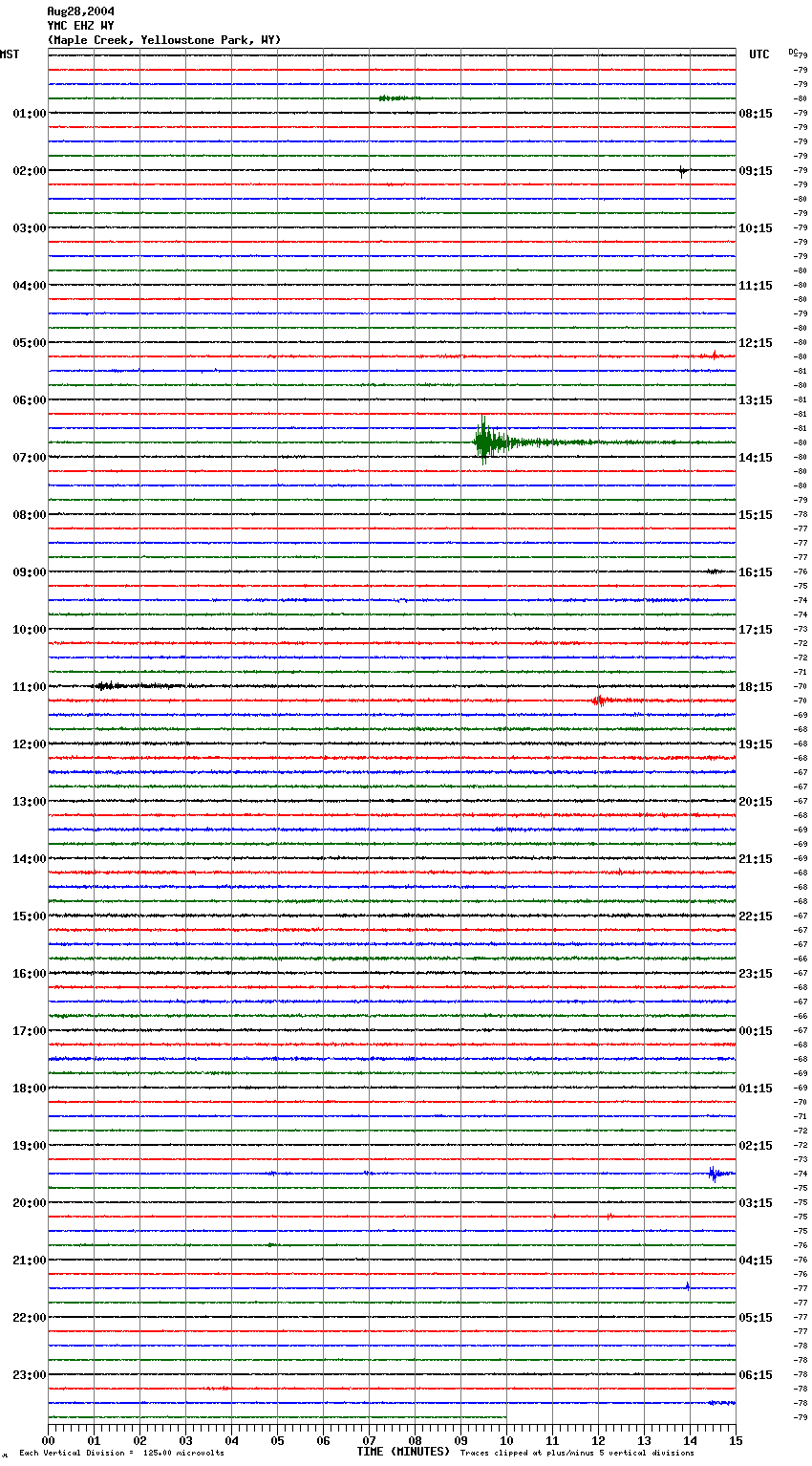Click the black event burst on the 11:00 trace
Viewport: 812px width, 1466px height.
pyautogui.click(x=105, y=686)
